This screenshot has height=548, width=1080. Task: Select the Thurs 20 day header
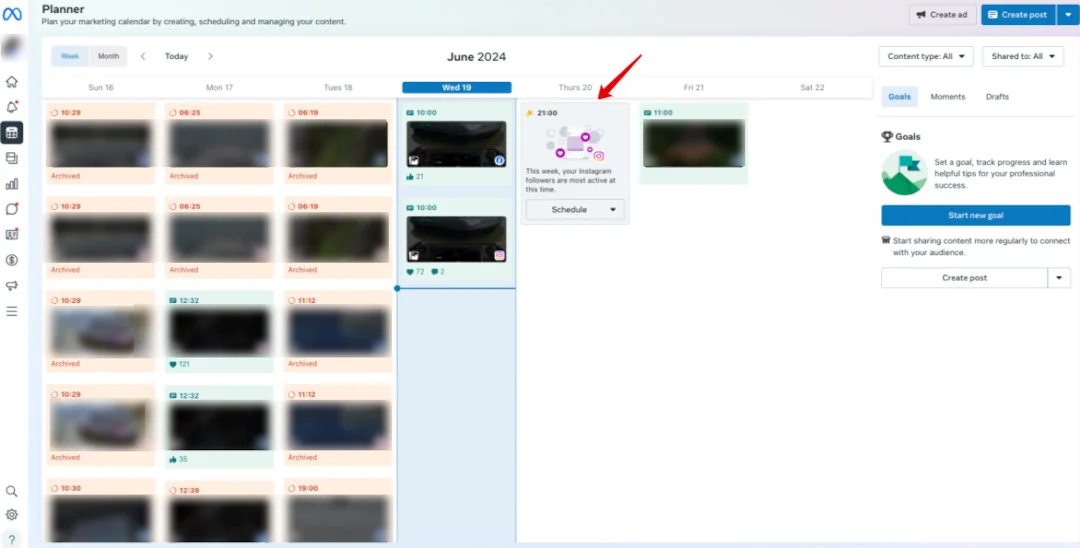[x=575, y=87]
